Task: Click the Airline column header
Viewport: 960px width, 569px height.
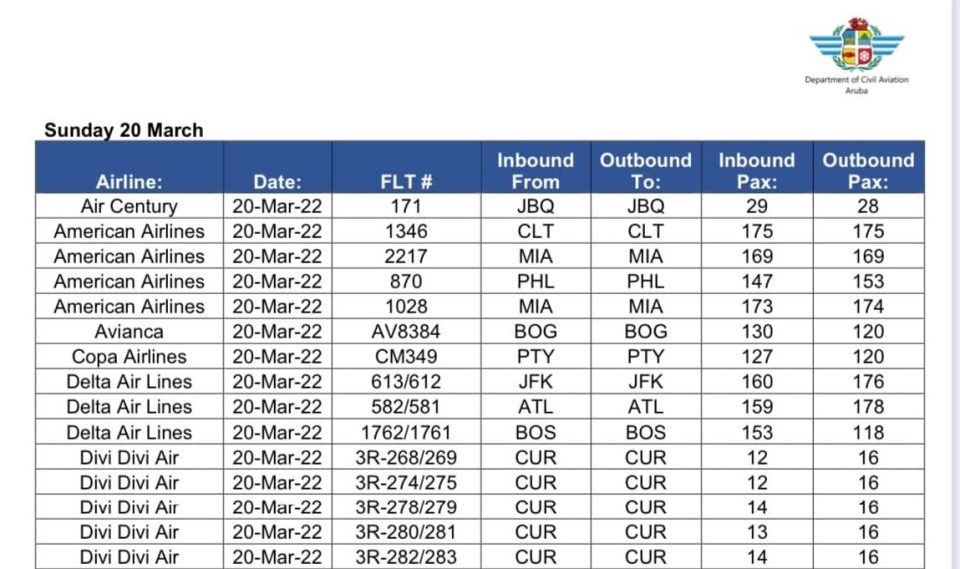Action: pyautogui.click(x=129, y=182)
